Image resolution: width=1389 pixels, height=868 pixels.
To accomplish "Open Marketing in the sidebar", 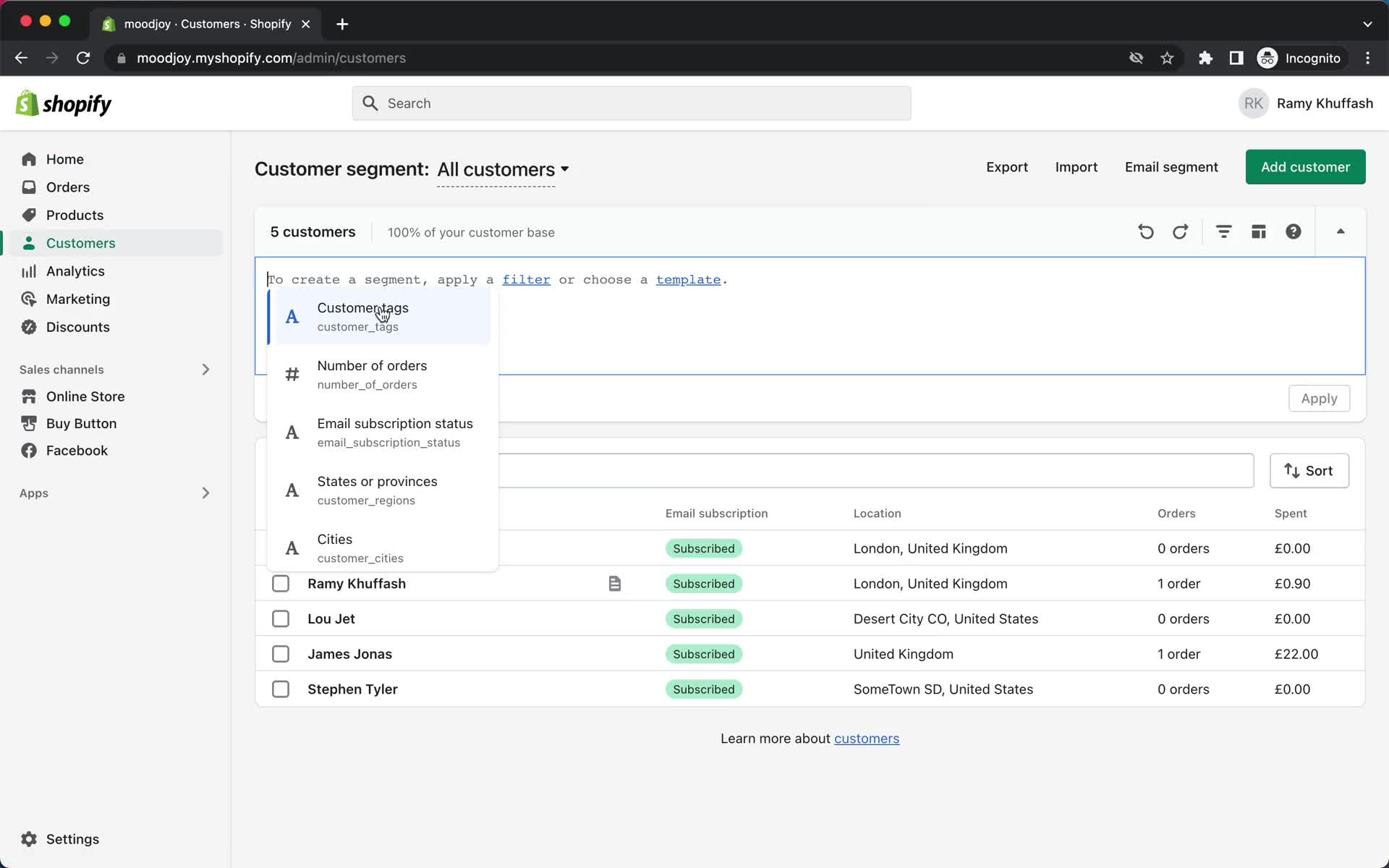I will tap(78, 299).
